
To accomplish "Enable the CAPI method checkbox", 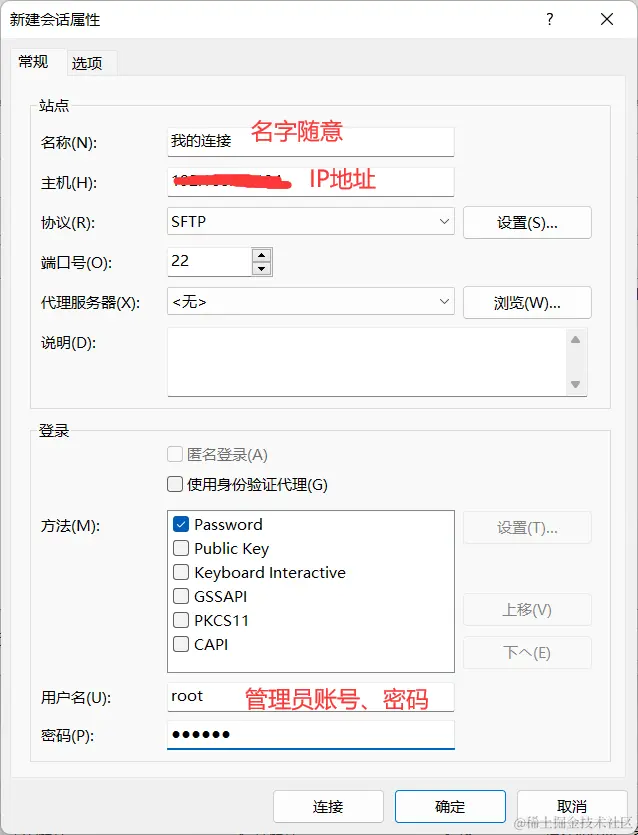I will coord(181,644).
